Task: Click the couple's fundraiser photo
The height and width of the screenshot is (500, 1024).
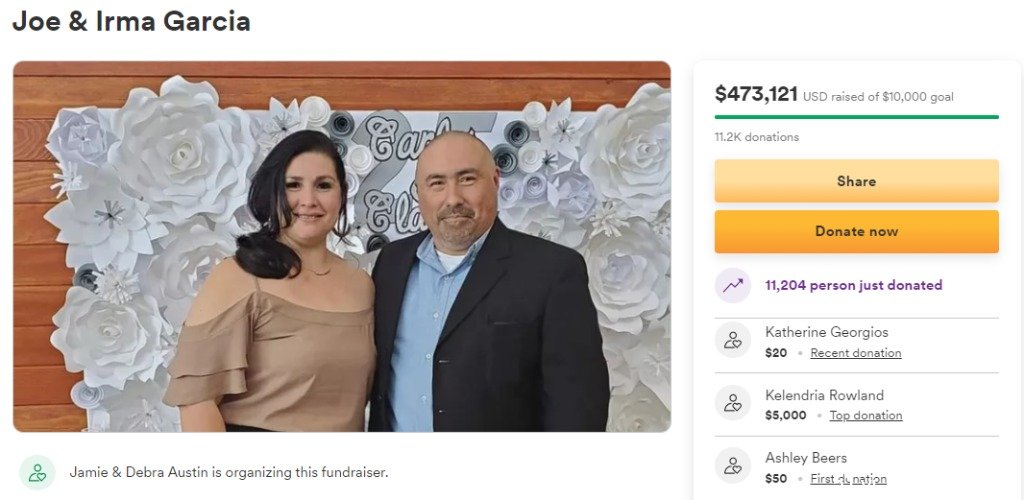Action: coord(342,247)
